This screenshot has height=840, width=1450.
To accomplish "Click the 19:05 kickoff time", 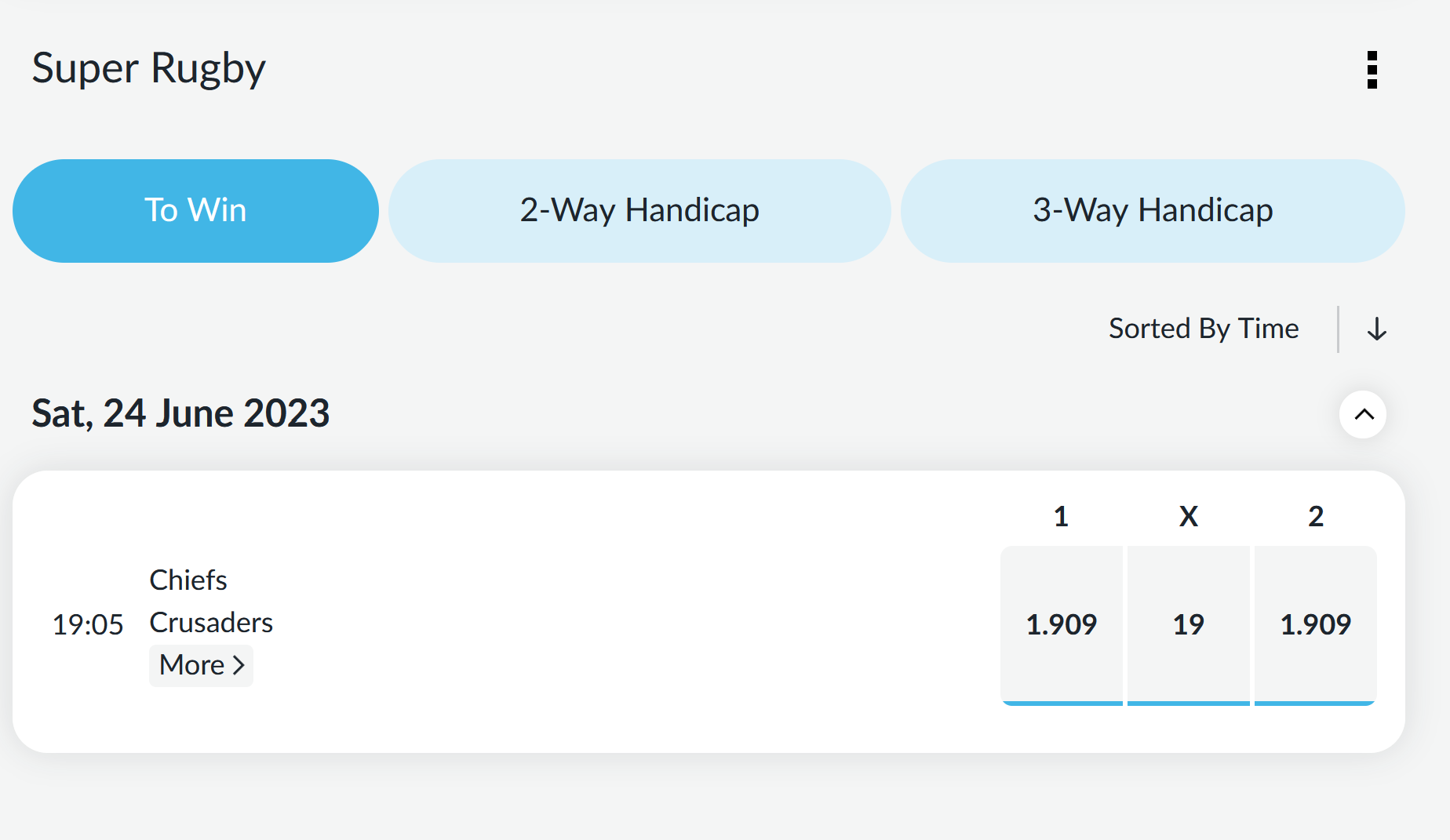I will tap(88, 625).
